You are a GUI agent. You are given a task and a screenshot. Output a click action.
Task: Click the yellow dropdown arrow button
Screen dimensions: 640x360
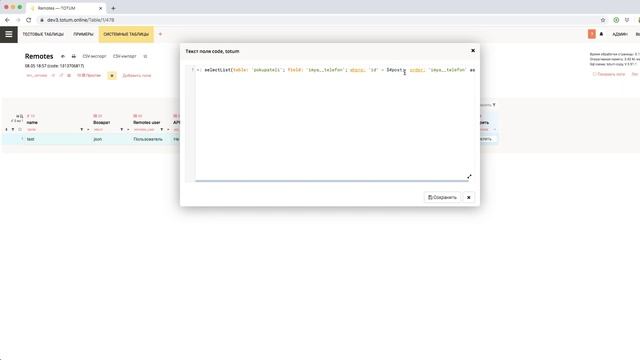tap(112, 76)
